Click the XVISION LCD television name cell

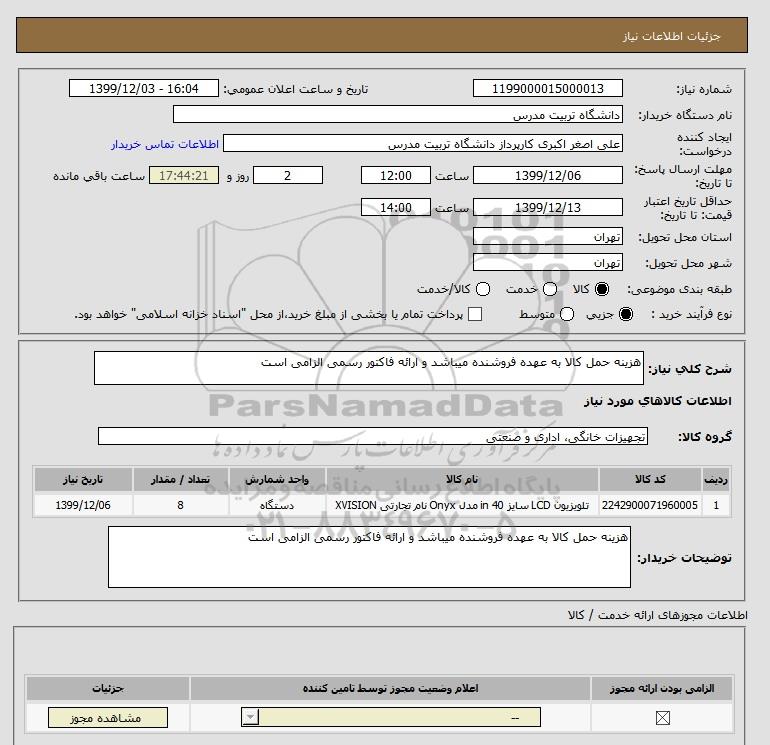[462, 505]
